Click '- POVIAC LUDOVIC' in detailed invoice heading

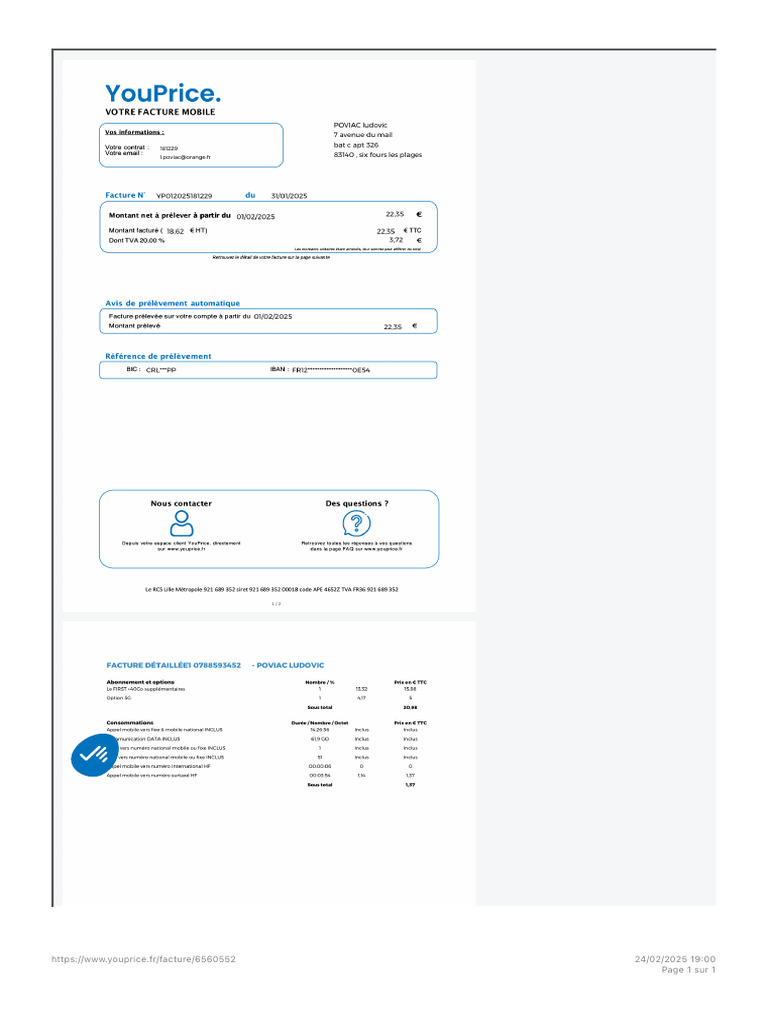pyautogui.click(x=288, y=665)
